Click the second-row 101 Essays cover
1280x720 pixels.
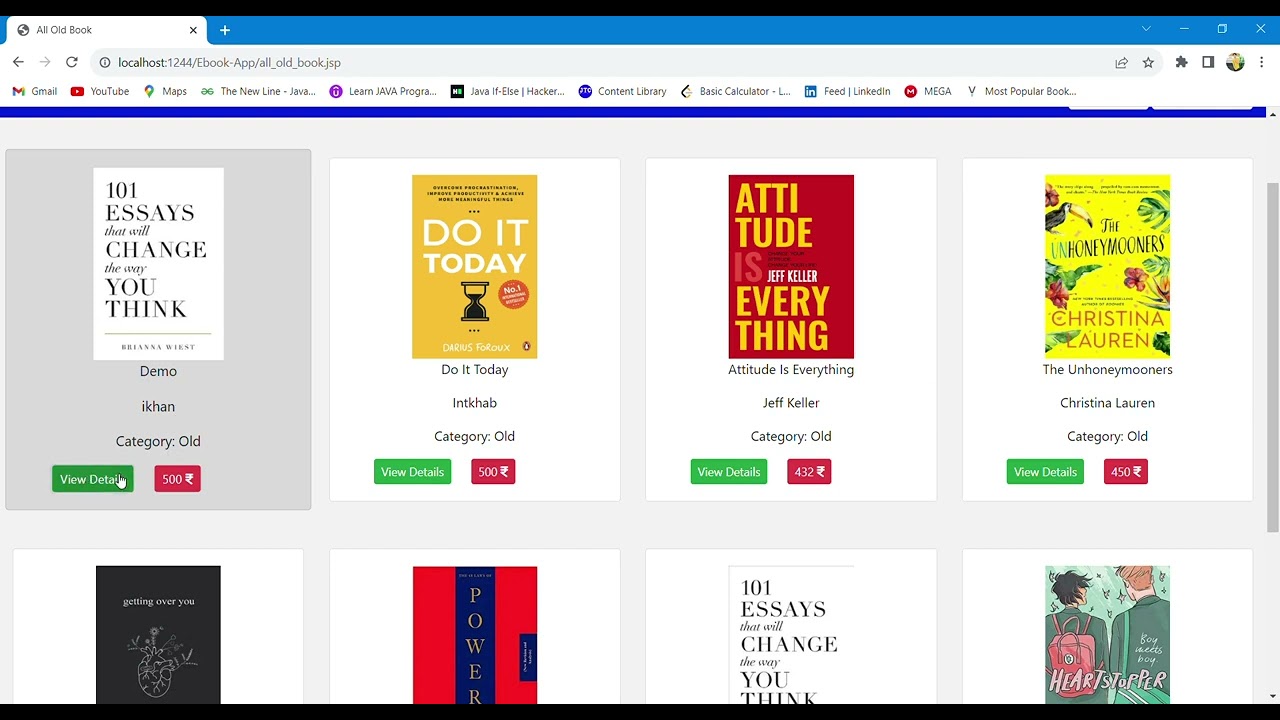click(x=791, y=635)
